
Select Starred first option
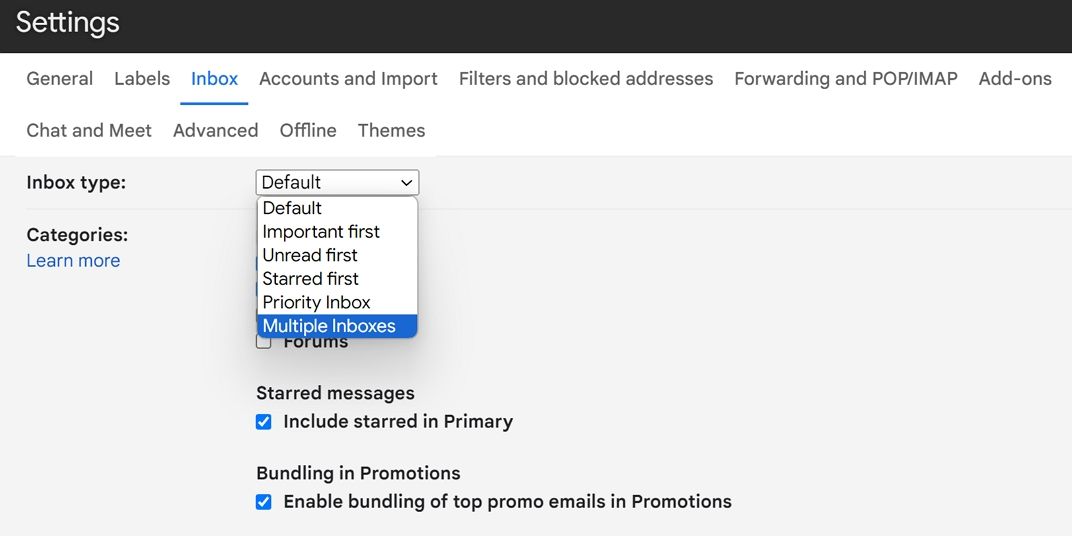(310, 279)
